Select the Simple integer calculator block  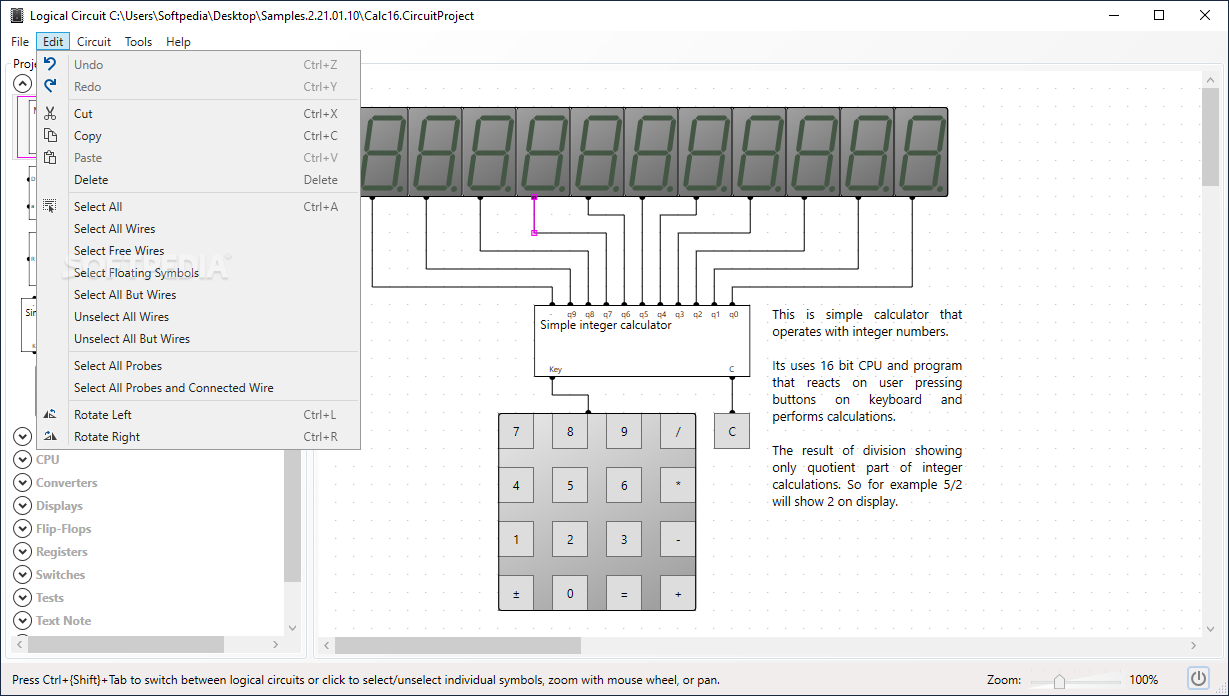[642, 340]
